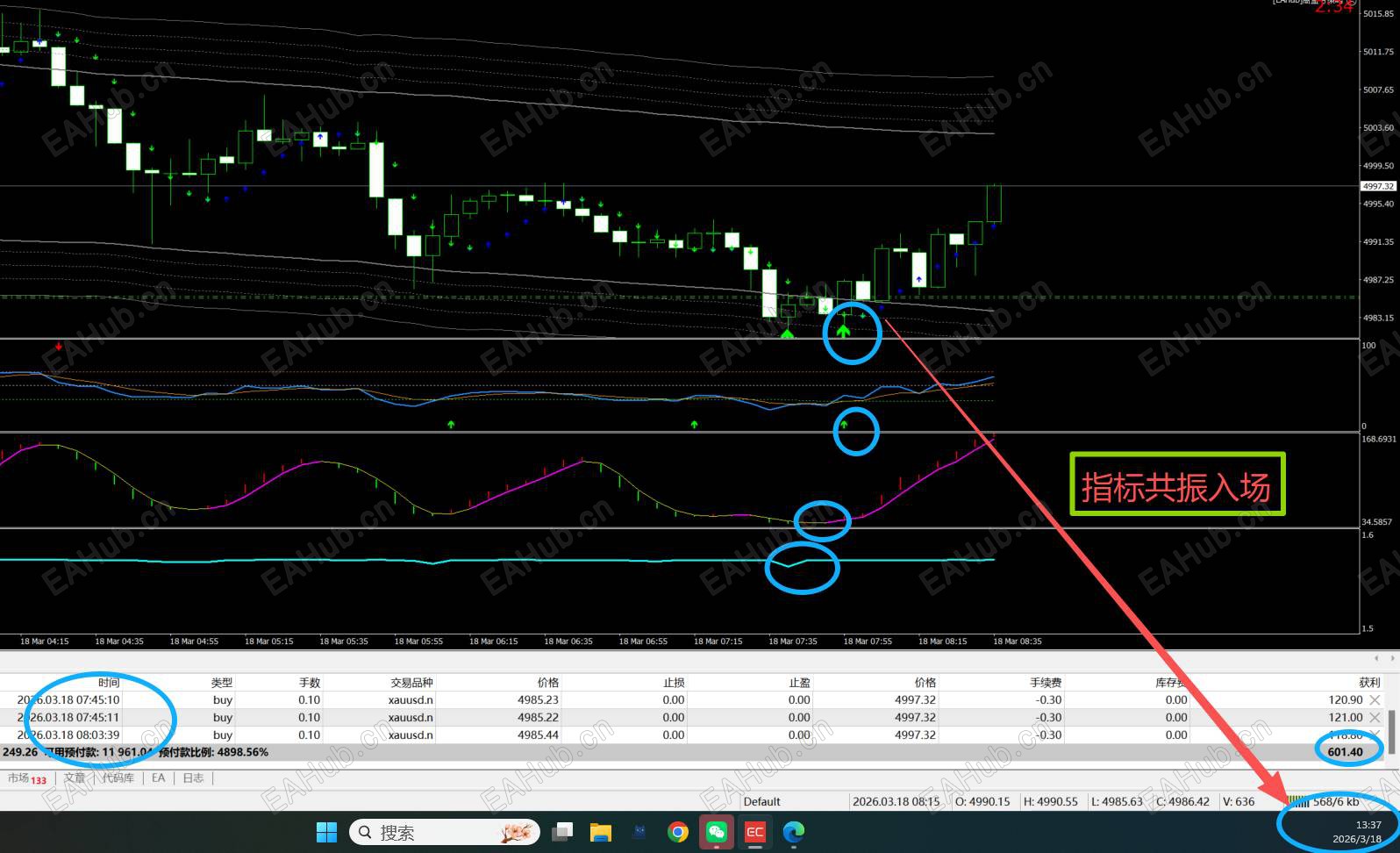
Task: Launch Microsoft Edge from the taskbar
Action: [x=793, y=832]
